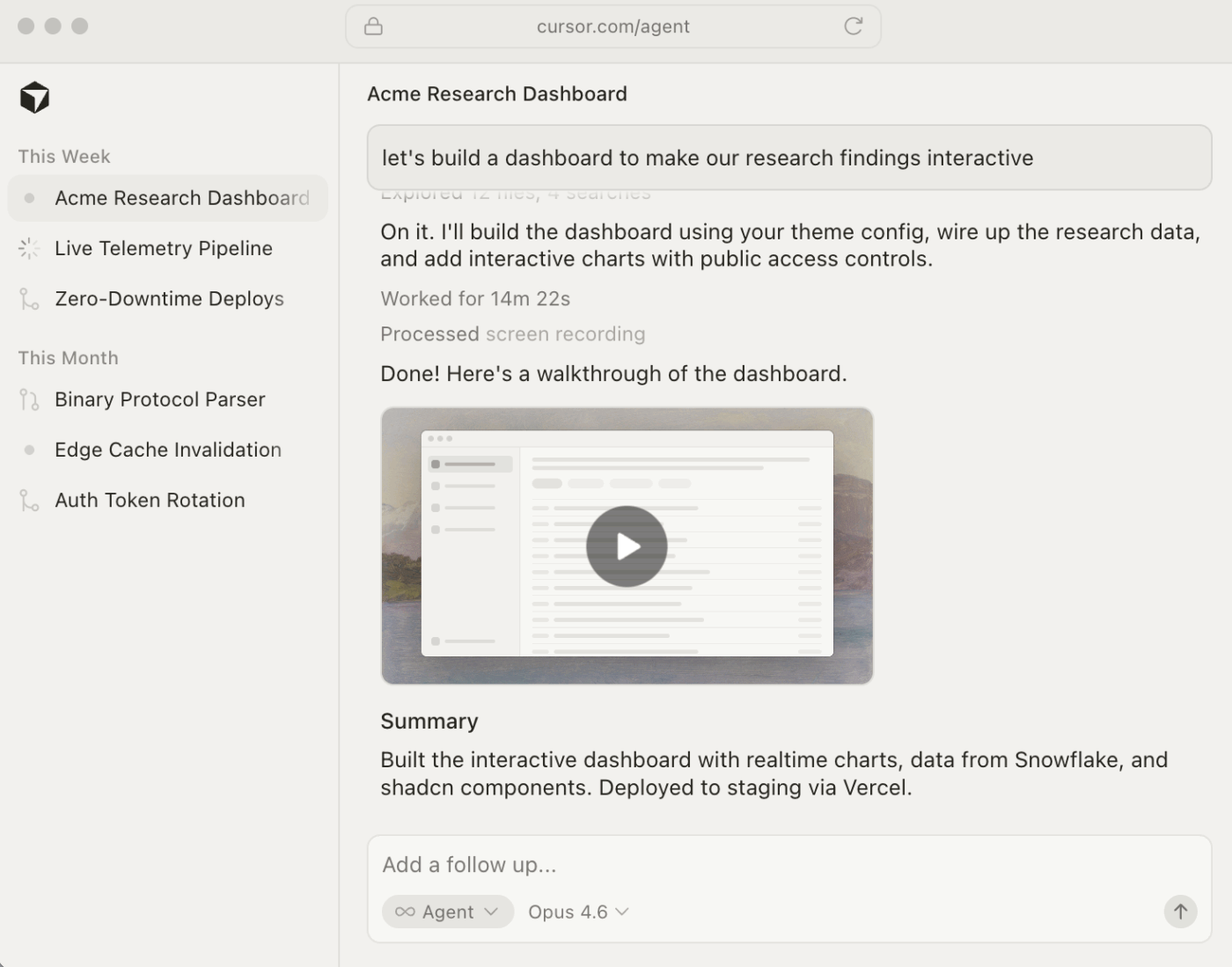Image resolution: width=1232 pixels, height=967 pixels.
Task: Click the Cursor cube logo
Action: (34, 97)
